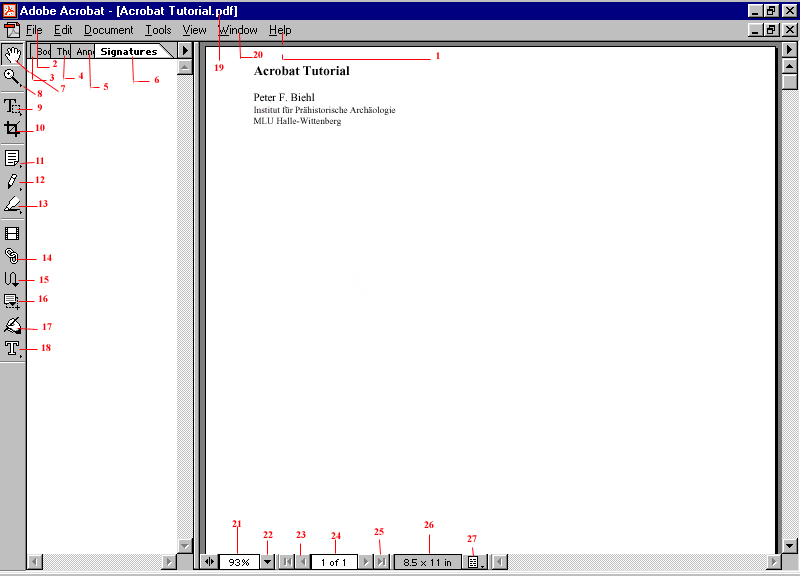Go to the next page
This screenshot has width=800, height=576.
pyautogui.click(x=365, y=562)
